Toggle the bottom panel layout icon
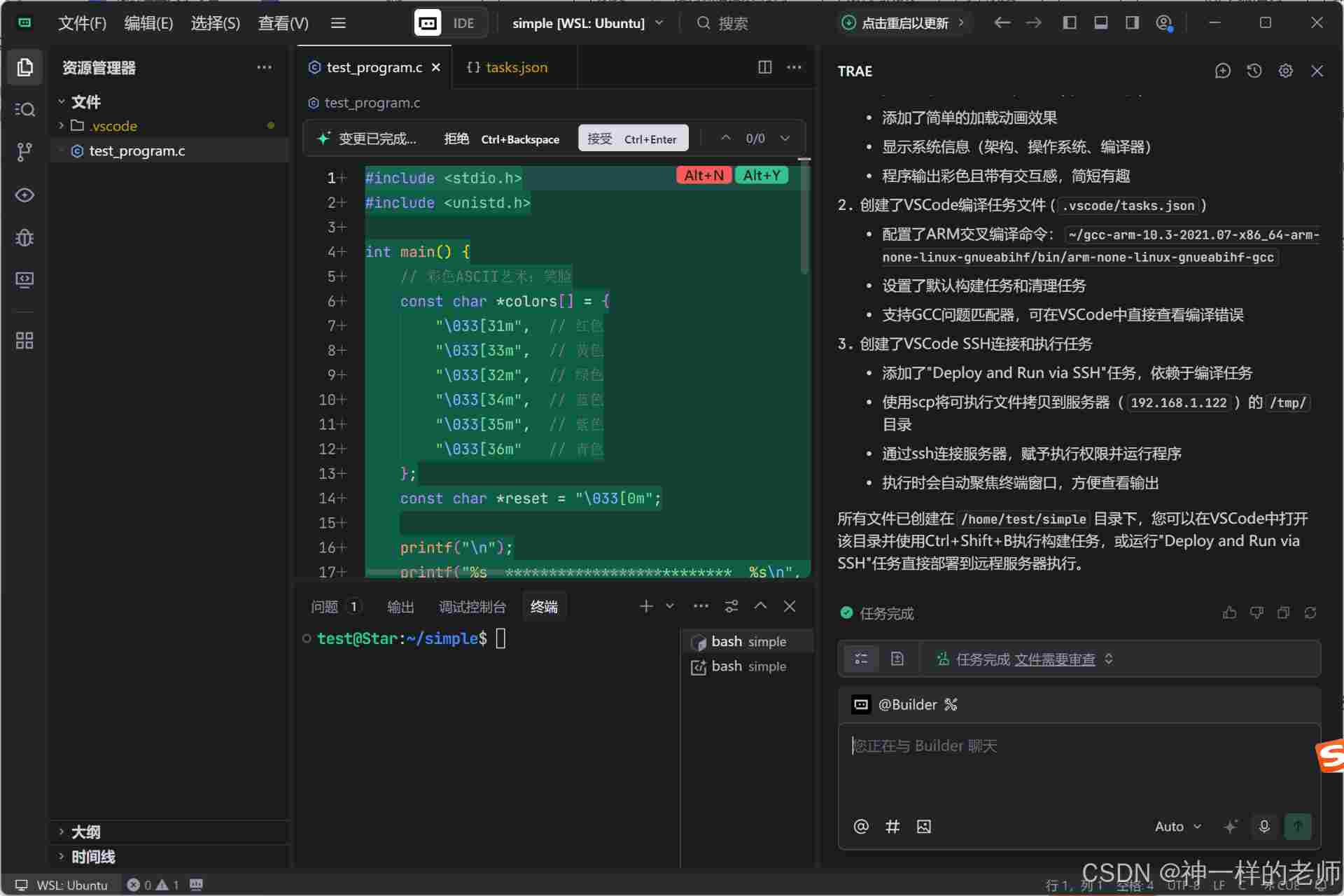The width and height of the screenshot is (1344, 896). click(x=1100, y=23)
